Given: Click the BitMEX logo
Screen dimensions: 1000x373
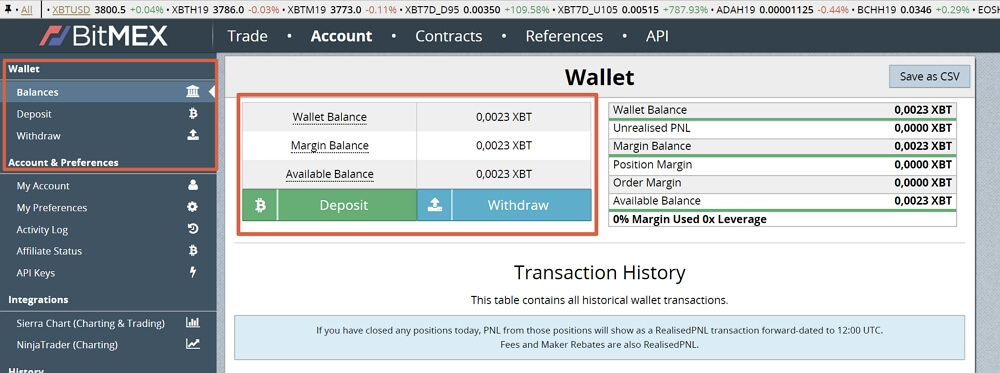Looking at the screenshot, I should click(103, 36).
